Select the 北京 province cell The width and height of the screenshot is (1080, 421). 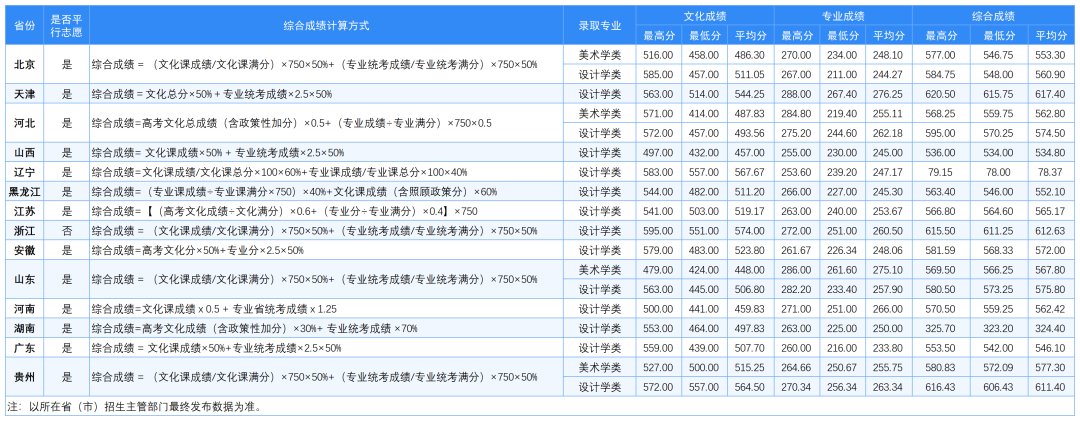click(x=25, y=65)
